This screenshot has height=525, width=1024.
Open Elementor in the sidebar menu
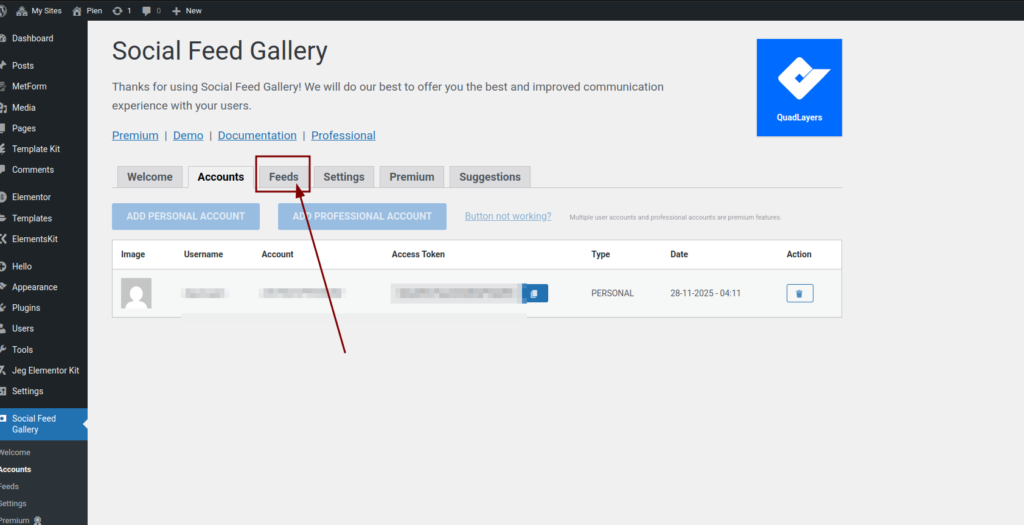point(31,197)
